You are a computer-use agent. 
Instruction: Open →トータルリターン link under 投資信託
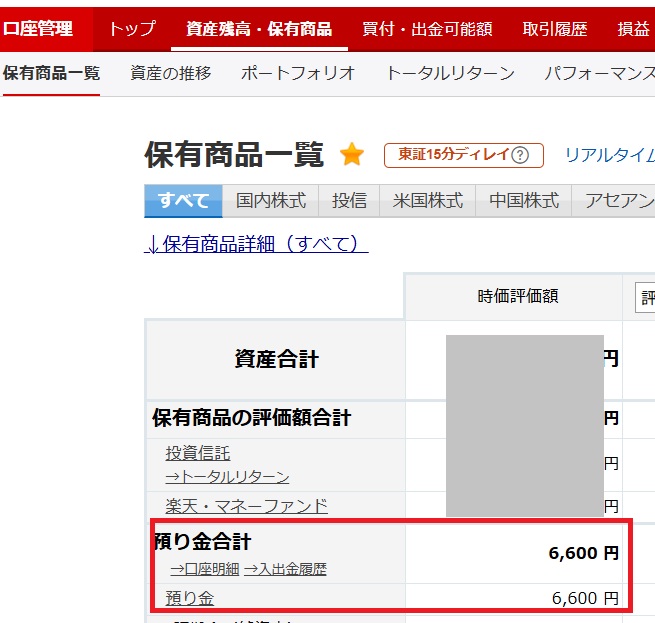coord(227,477)
